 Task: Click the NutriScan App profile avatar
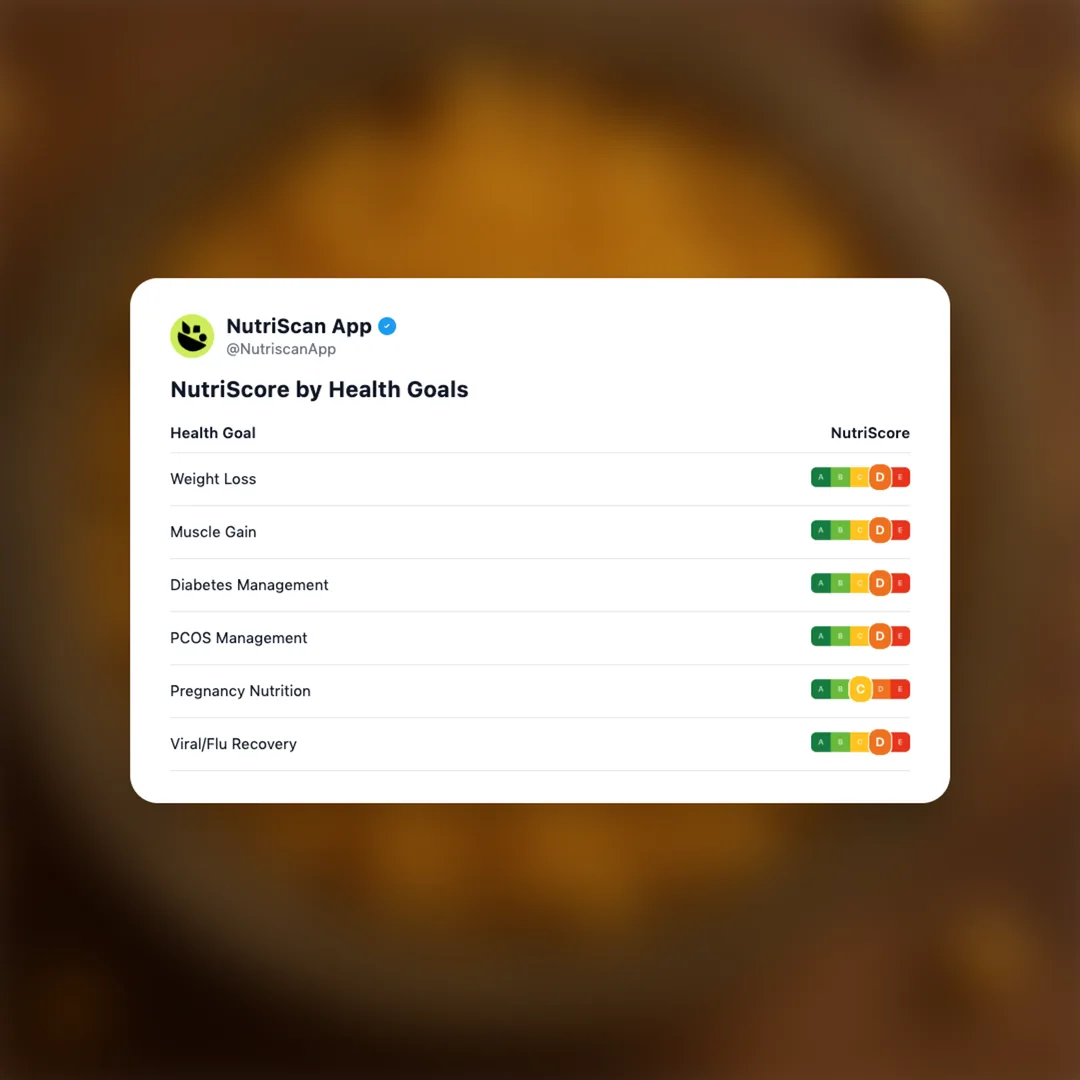(192, 336)
